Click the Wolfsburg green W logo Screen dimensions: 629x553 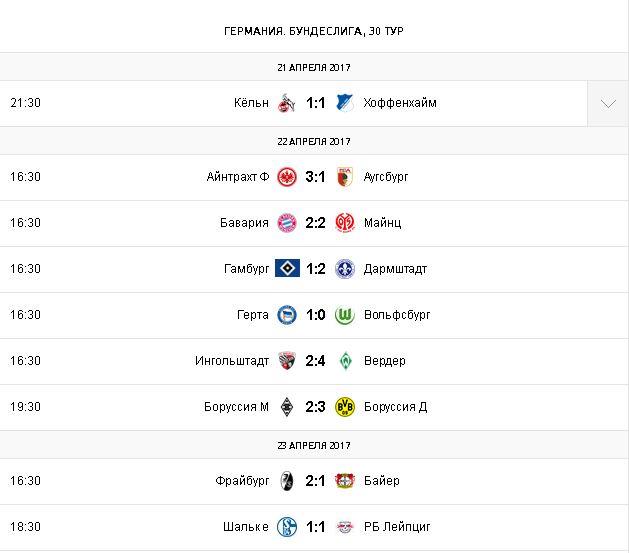[x=345, y=315]
